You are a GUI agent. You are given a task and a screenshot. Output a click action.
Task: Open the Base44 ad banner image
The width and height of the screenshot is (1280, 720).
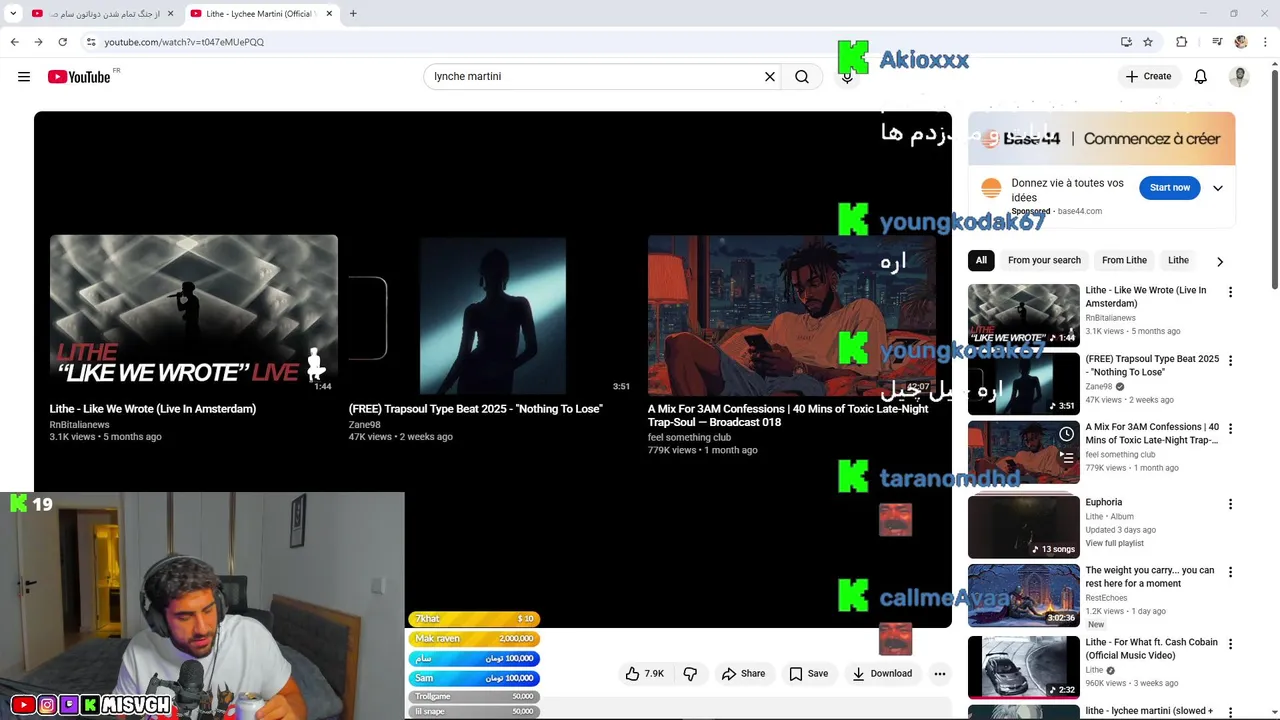click(1101, 139)
